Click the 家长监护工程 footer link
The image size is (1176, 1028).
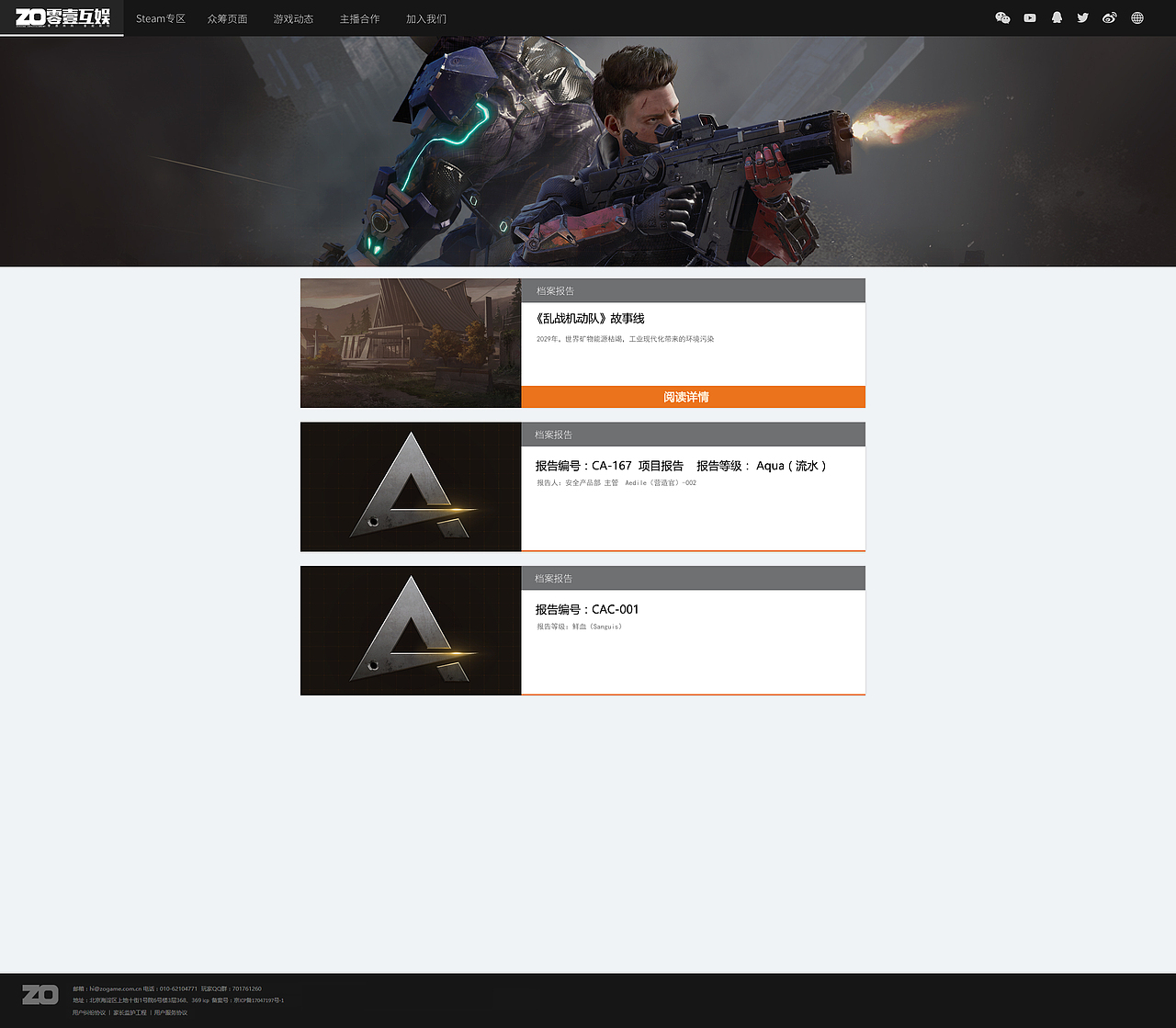click(x=130, y=1012)
